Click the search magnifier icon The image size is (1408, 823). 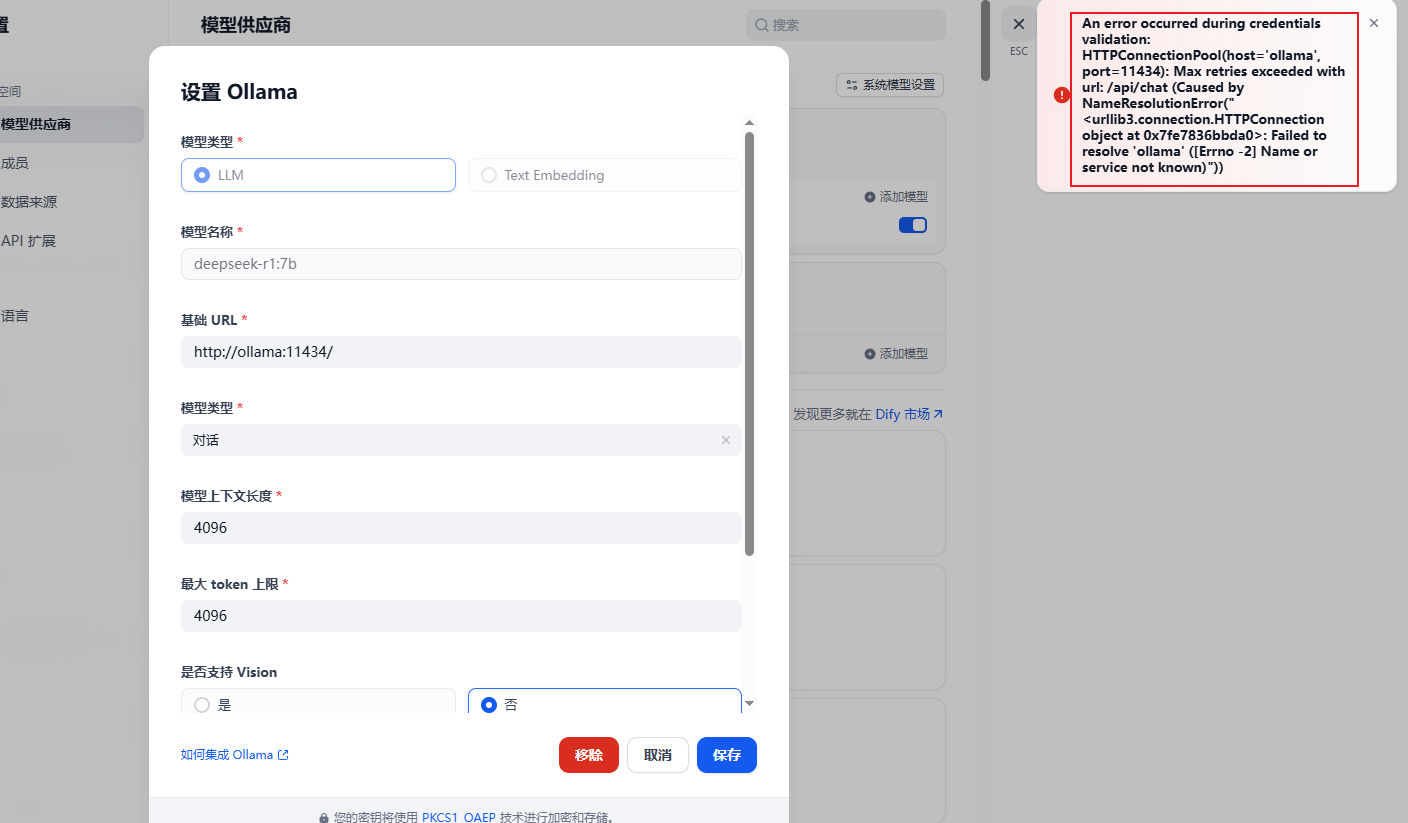coord(762,25)
